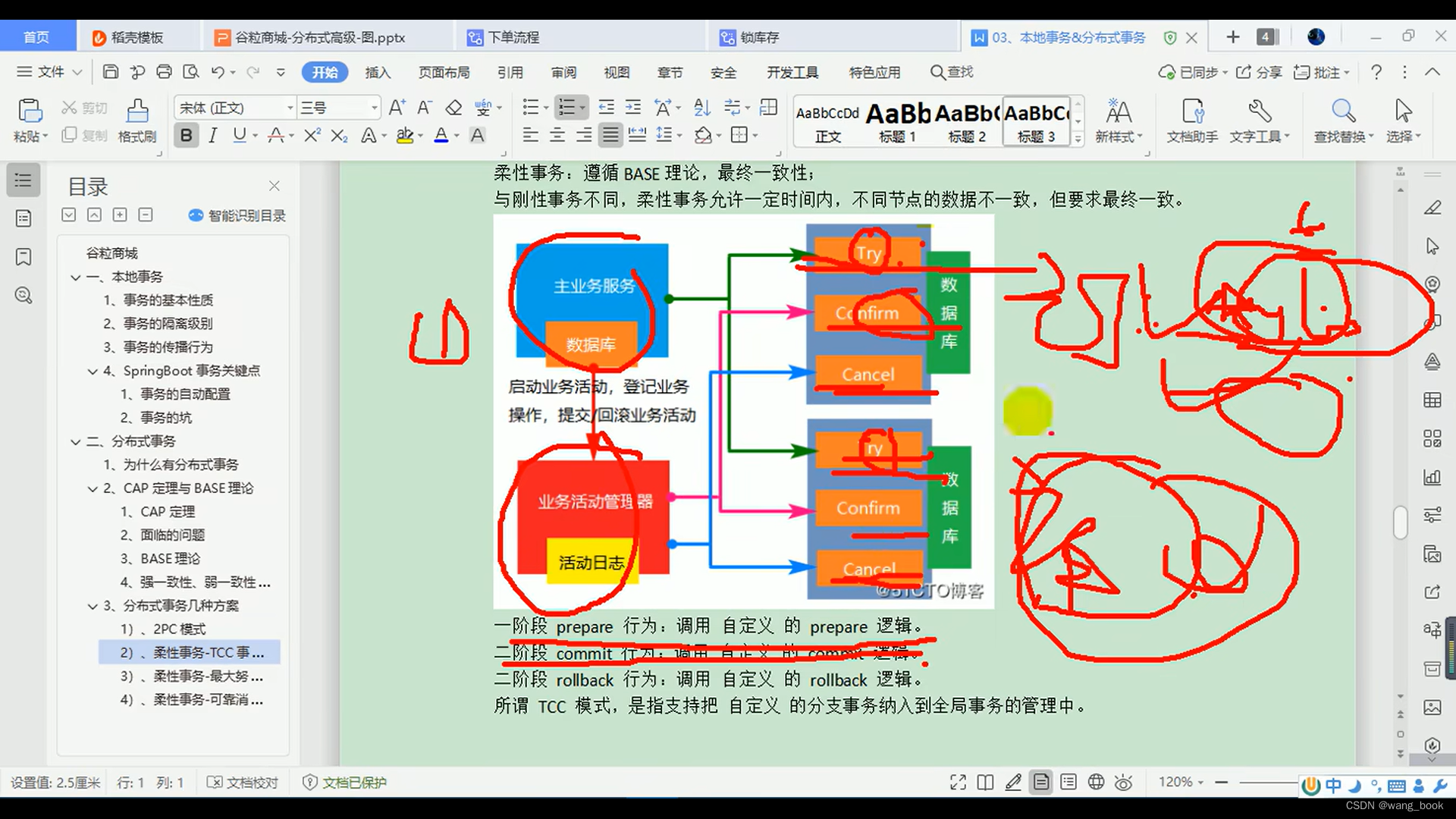Screen dimensions: 1456x819
Task: Click the 查找 search button in menu bar
Action: 952,72
